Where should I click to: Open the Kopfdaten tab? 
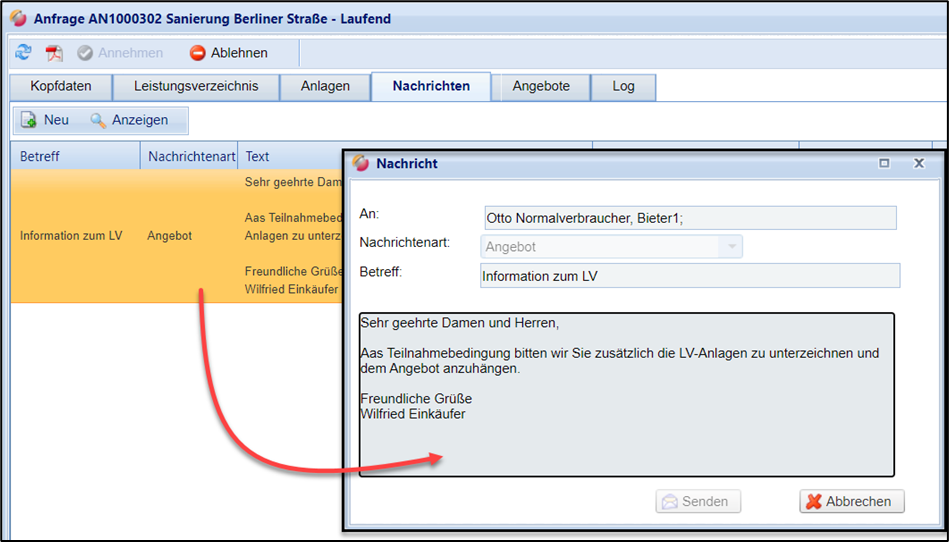tap(60, 86)
